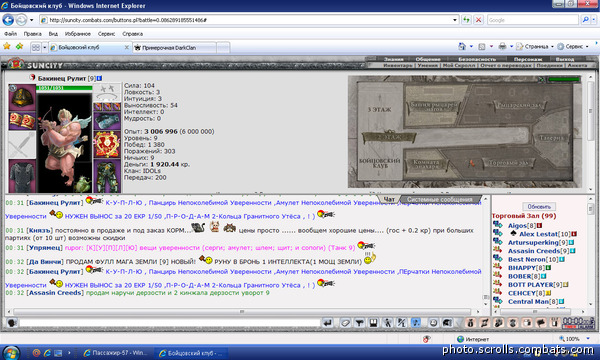Click the frog pet icon

click(82, 184)
